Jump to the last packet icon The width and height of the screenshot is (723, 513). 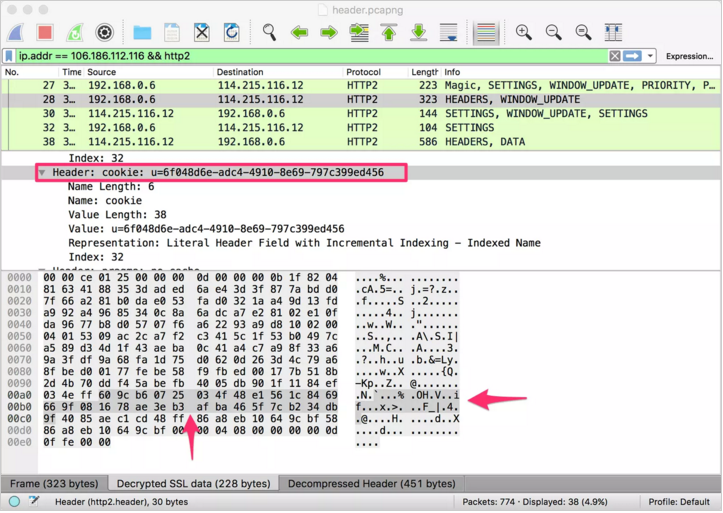click(419, 33)
